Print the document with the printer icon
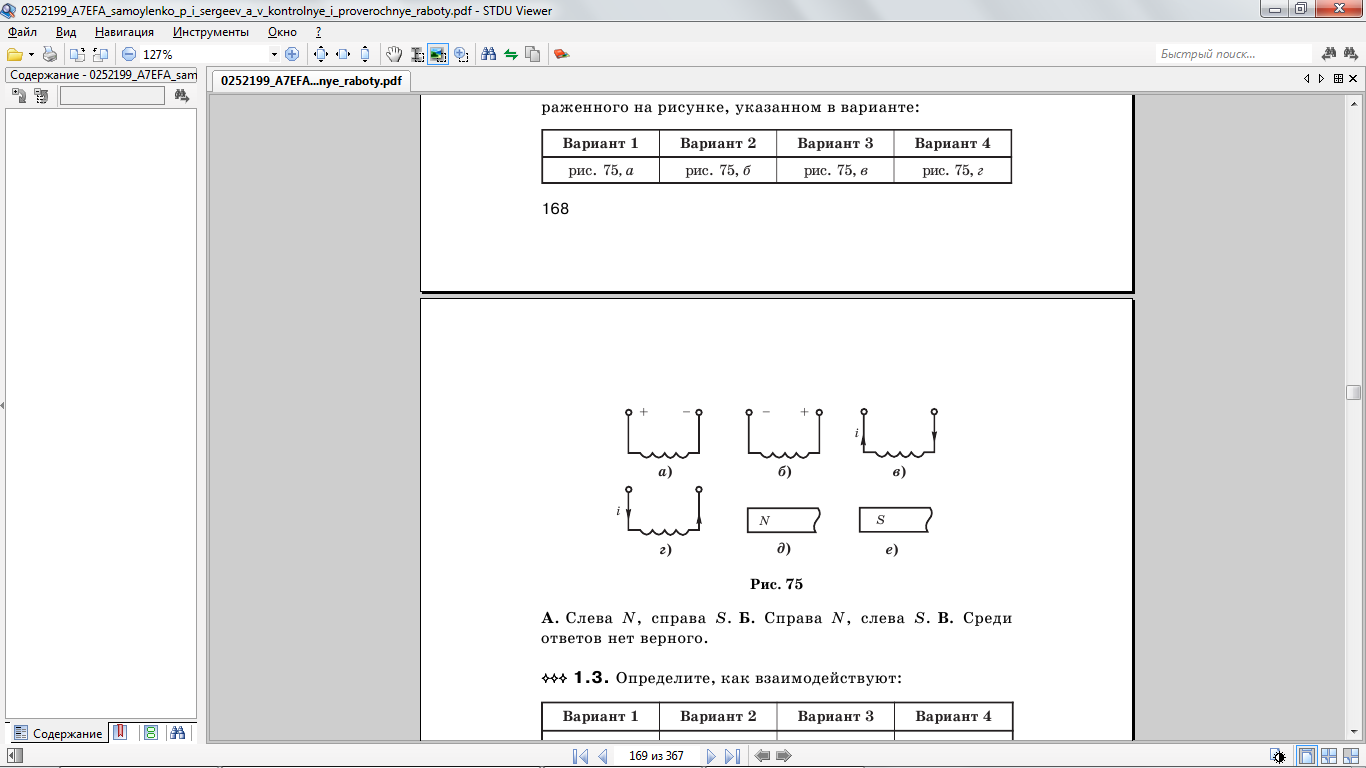This screenshot has width=1366, height=768. pyautogui.click(x=49, y=54)
